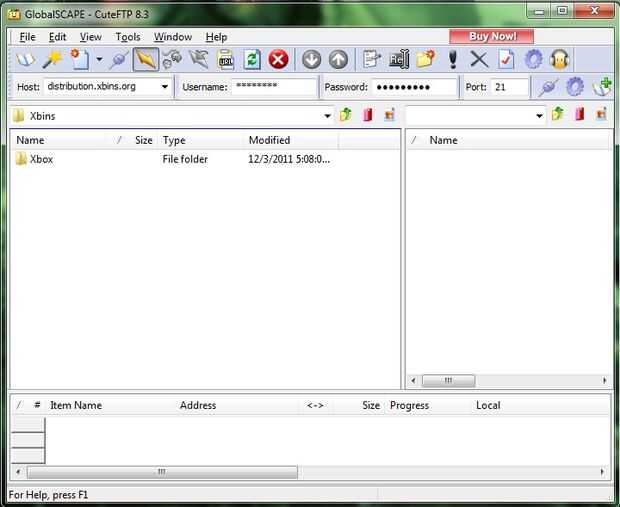Click right pane scroll right arrow
This screenshot has height=507, width=620.
(604, 380)
